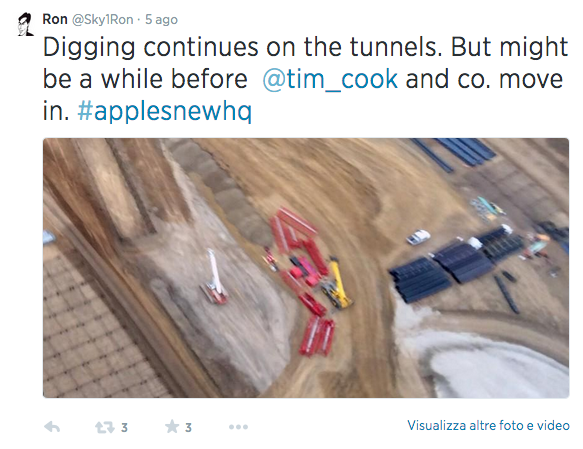Open the #applesnewhq hashtag
Image resolution: width=583 pixels, height=449 pixels.
tap(165, 111)
